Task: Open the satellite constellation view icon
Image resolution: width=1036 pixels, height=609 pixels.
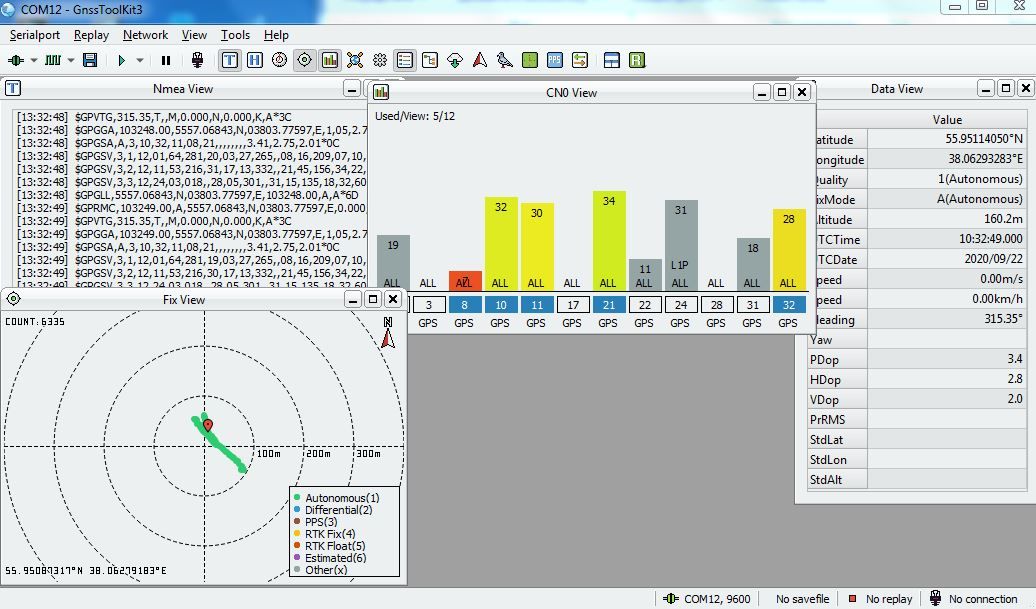Action: tap(355, 60)
